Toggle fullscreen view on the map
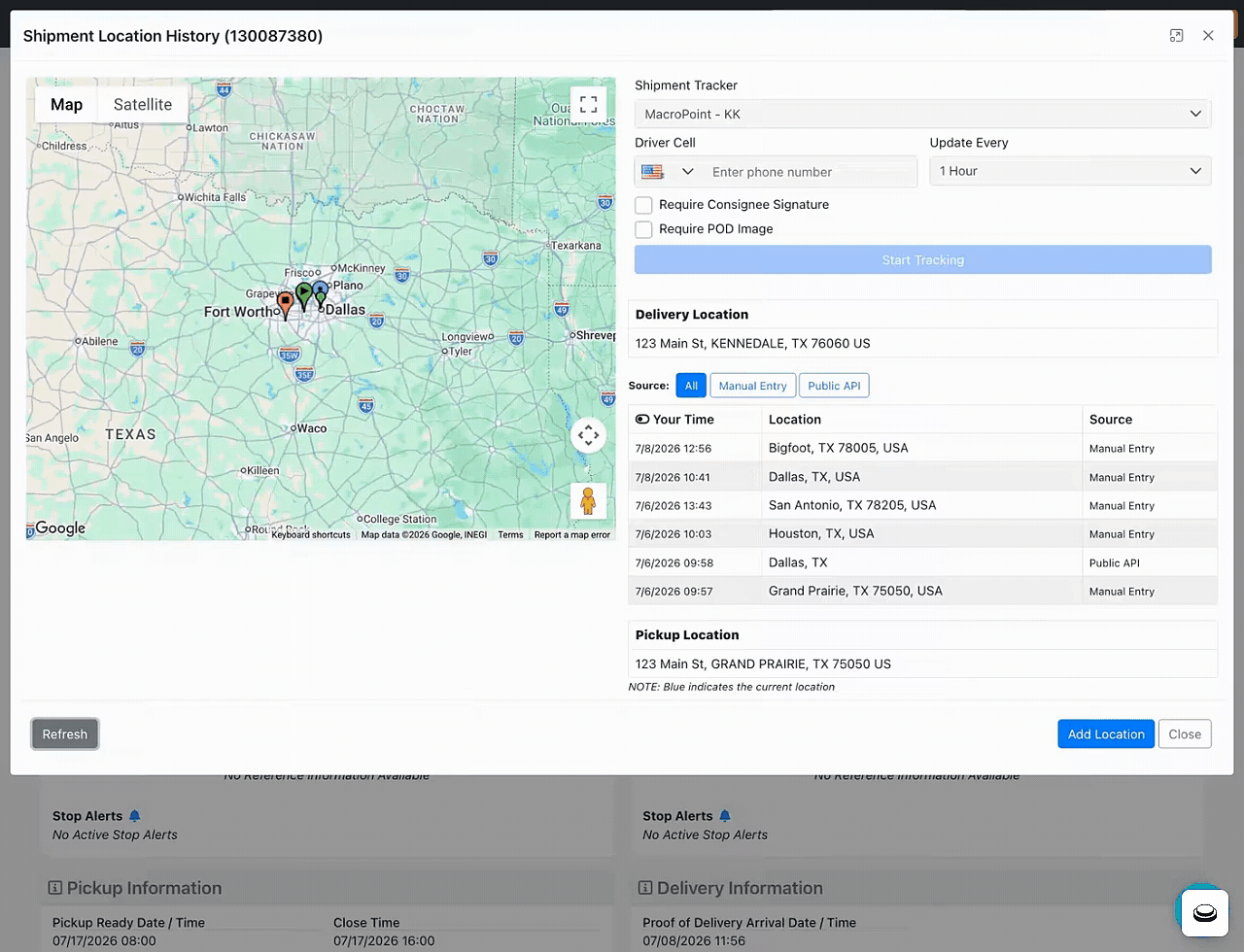 588,104
